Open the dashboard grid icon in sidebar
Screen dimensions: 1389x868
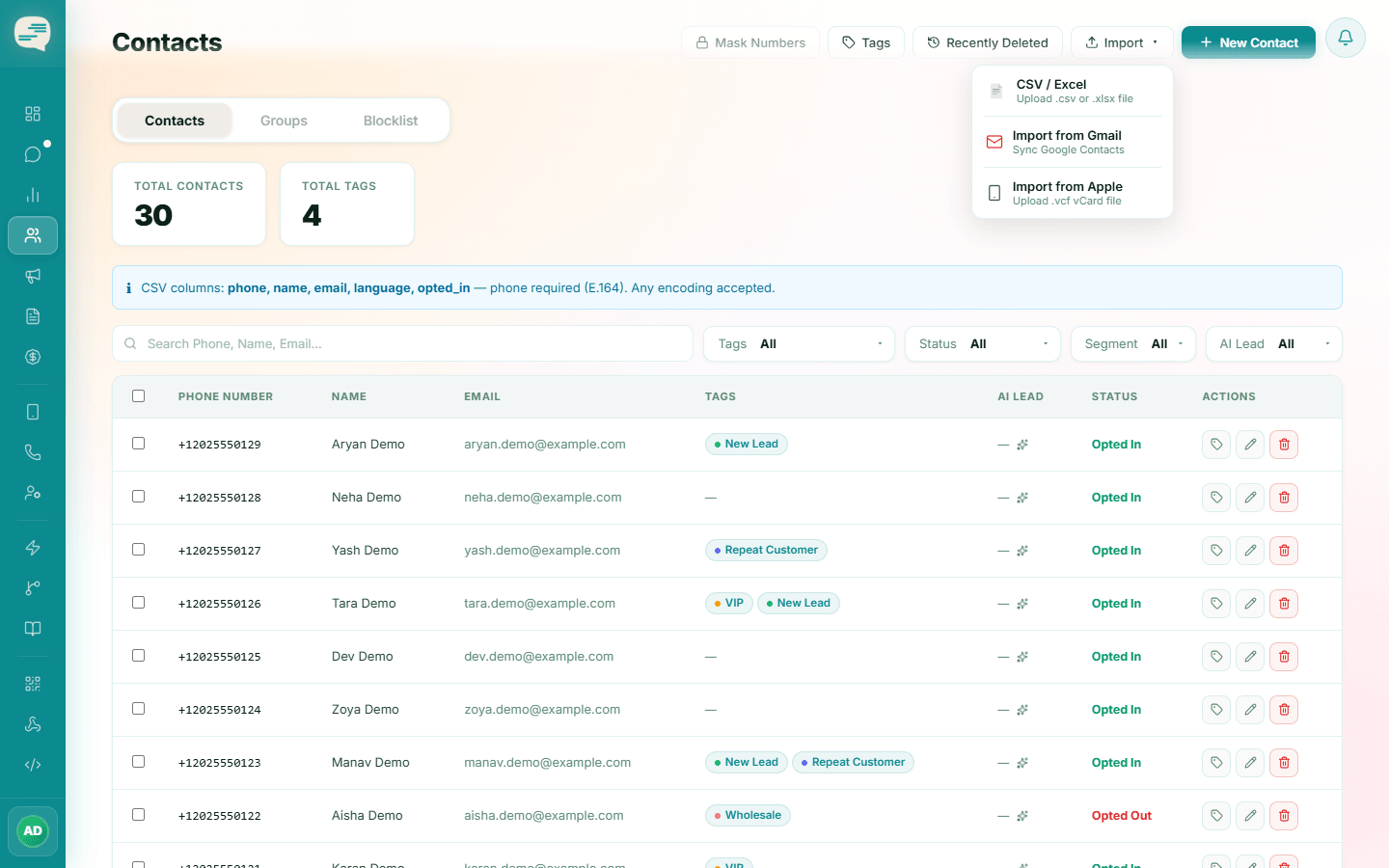pyautogui.click(x=33, y=114)
